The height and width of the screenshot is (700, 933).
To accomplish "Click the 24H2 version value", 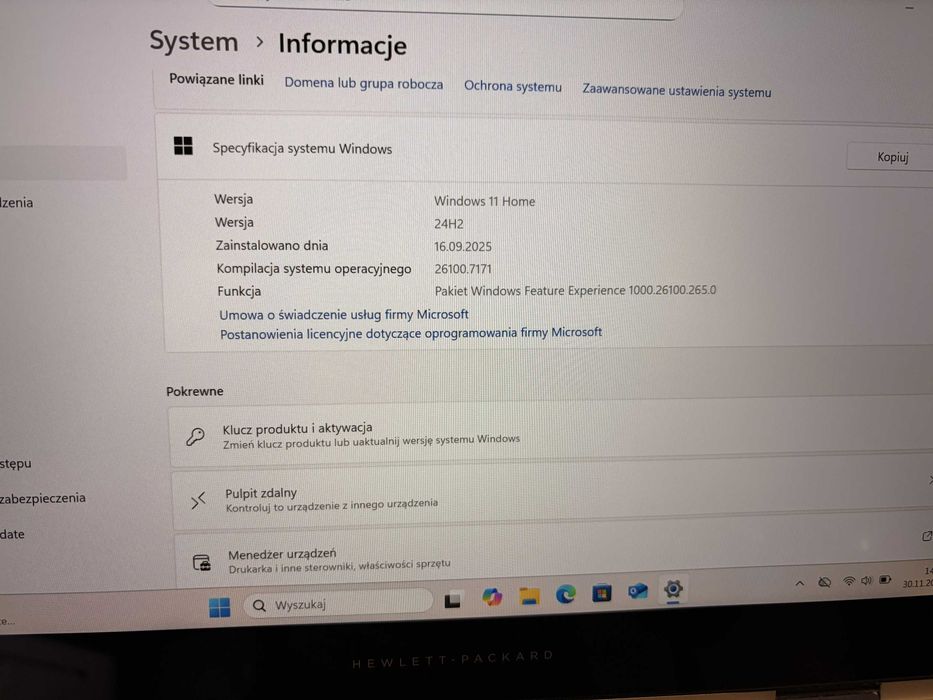I will 449,224.
